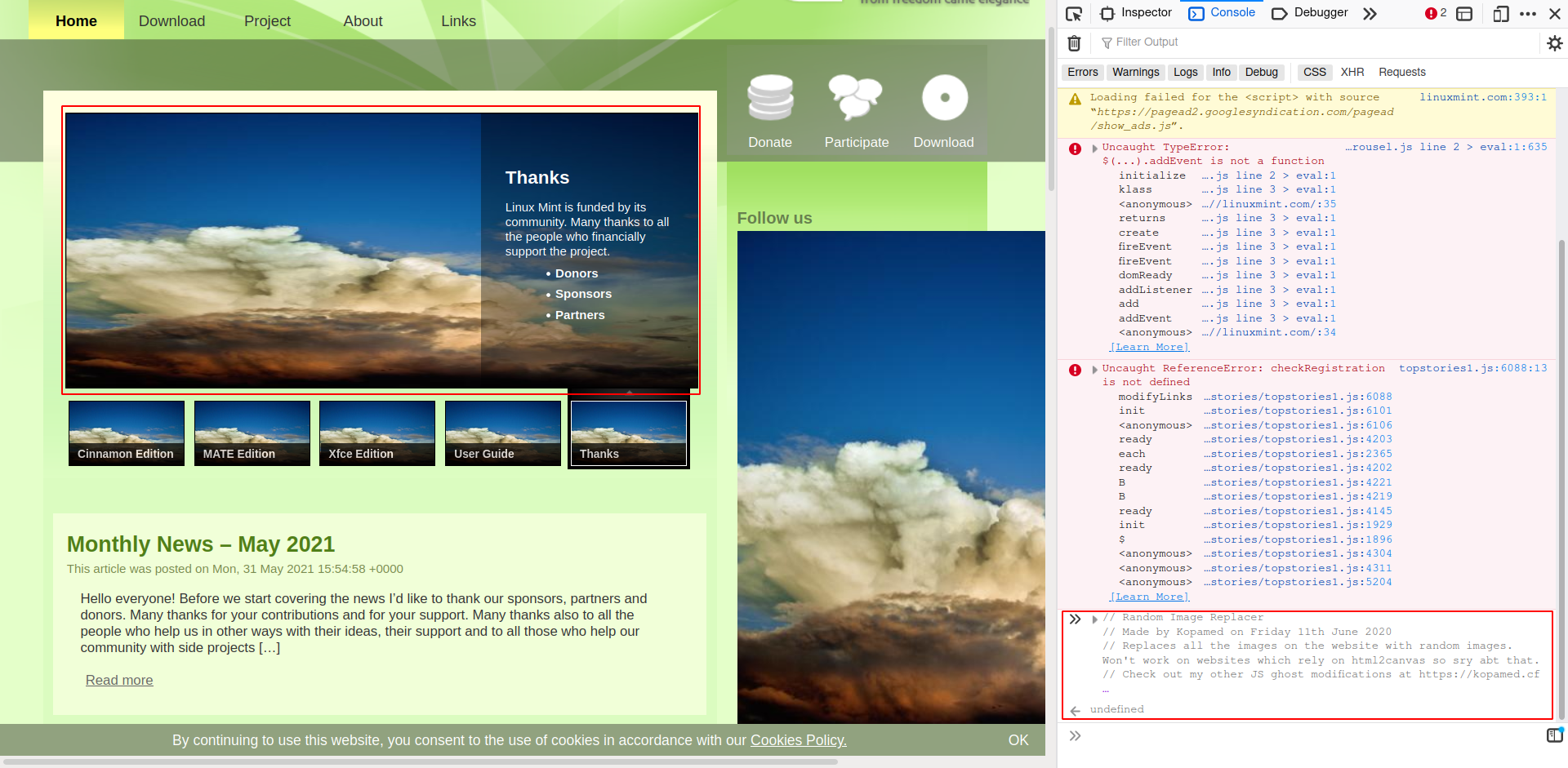
Task: Open the Home menu item
Action: click(x=76, y=20)
